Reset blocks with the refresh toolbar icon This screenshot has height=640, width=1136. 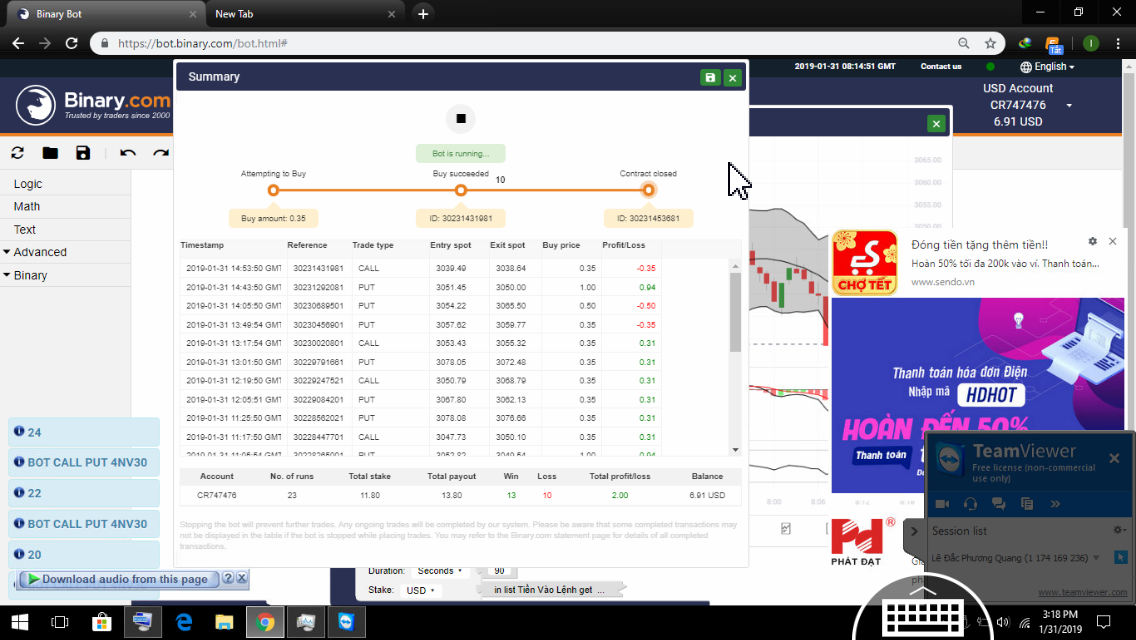click(x=17, y=153)
